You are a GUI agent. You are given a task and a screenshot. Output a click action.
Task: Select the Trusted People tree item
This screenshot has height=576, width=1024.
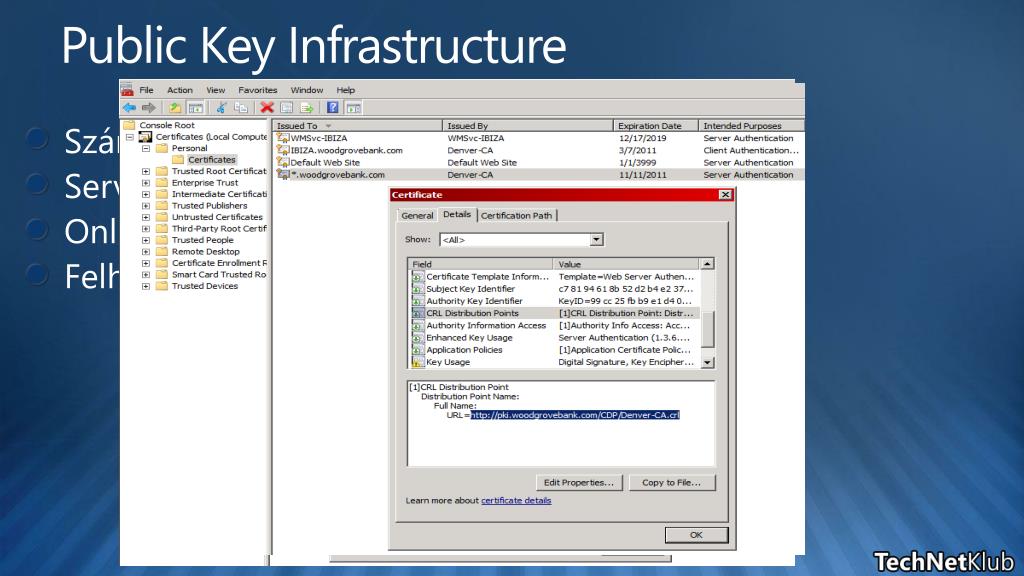(x=202, y=240)
